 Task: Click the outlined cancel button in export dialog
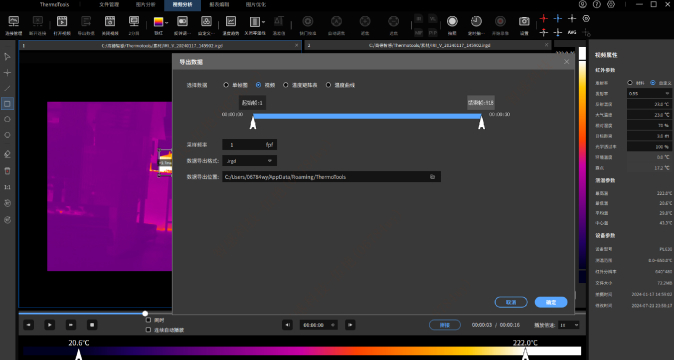[x=511, y=302]
